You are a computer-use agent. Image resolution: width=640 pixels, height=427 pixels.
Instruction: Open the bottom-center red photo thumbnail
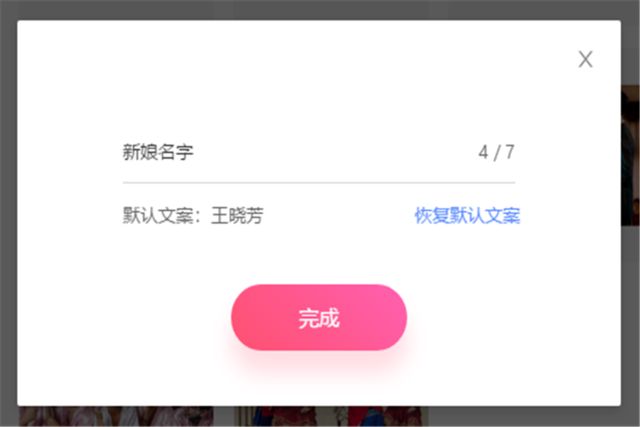click(331, 416)
